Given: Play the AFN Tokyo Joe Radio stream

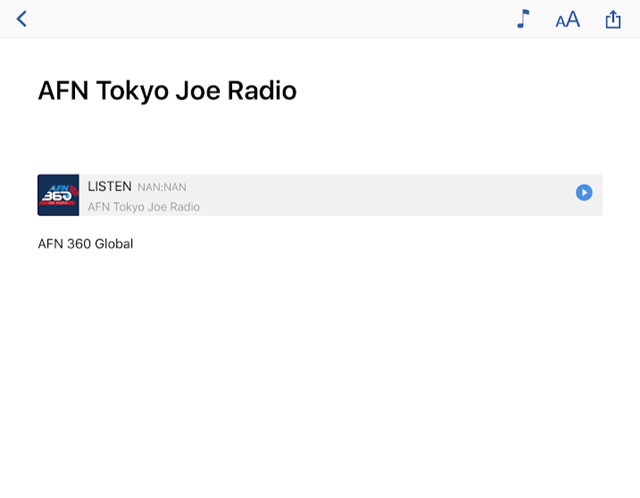Looking at the screenshot, I should pos(584,193).
